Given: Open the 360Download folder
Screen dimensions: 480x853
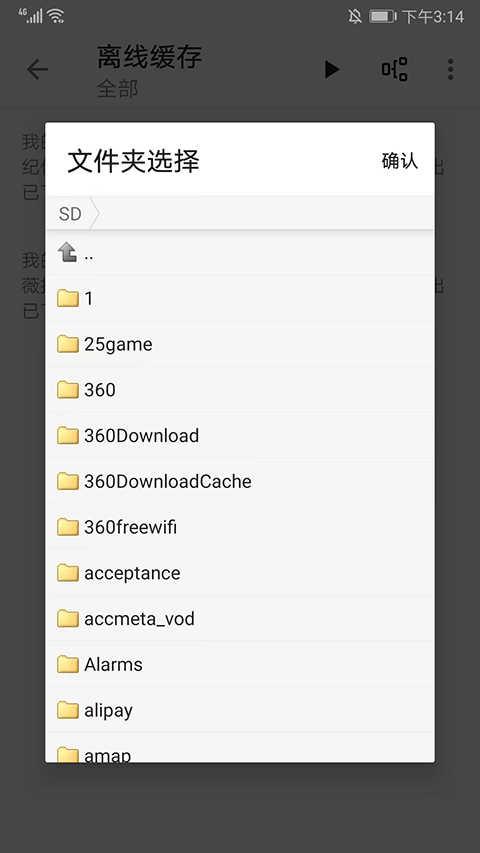Looking at the screenshot, I should [239, 435].
